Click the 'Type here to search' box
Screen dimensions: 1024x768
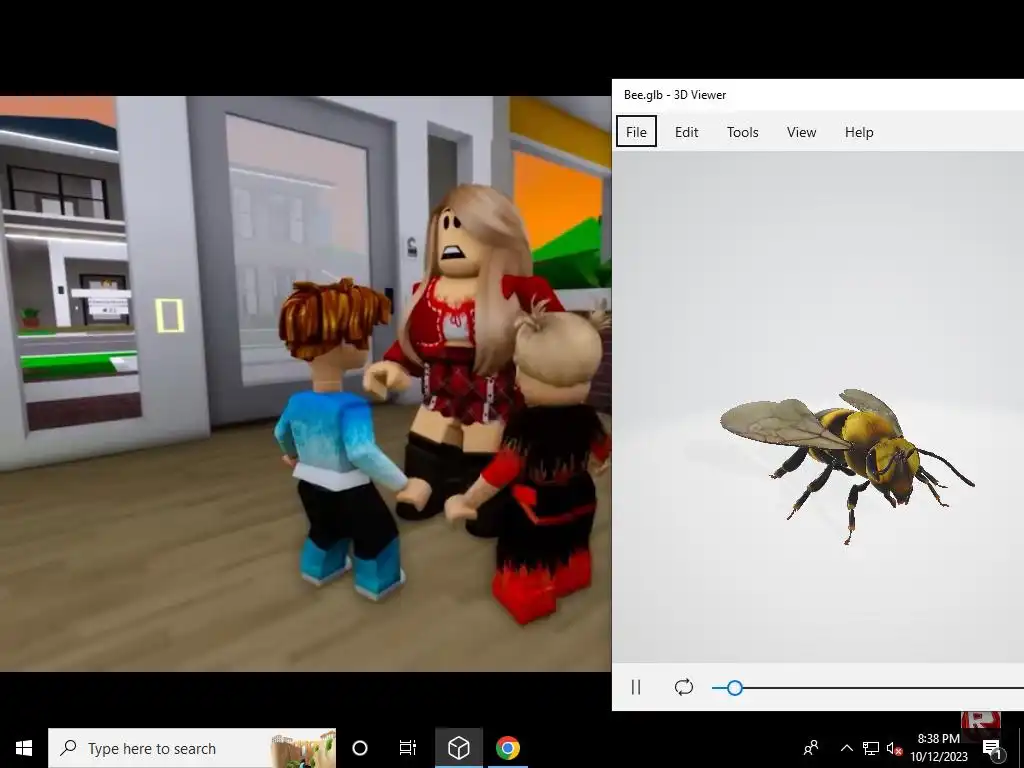pos(192,748)
